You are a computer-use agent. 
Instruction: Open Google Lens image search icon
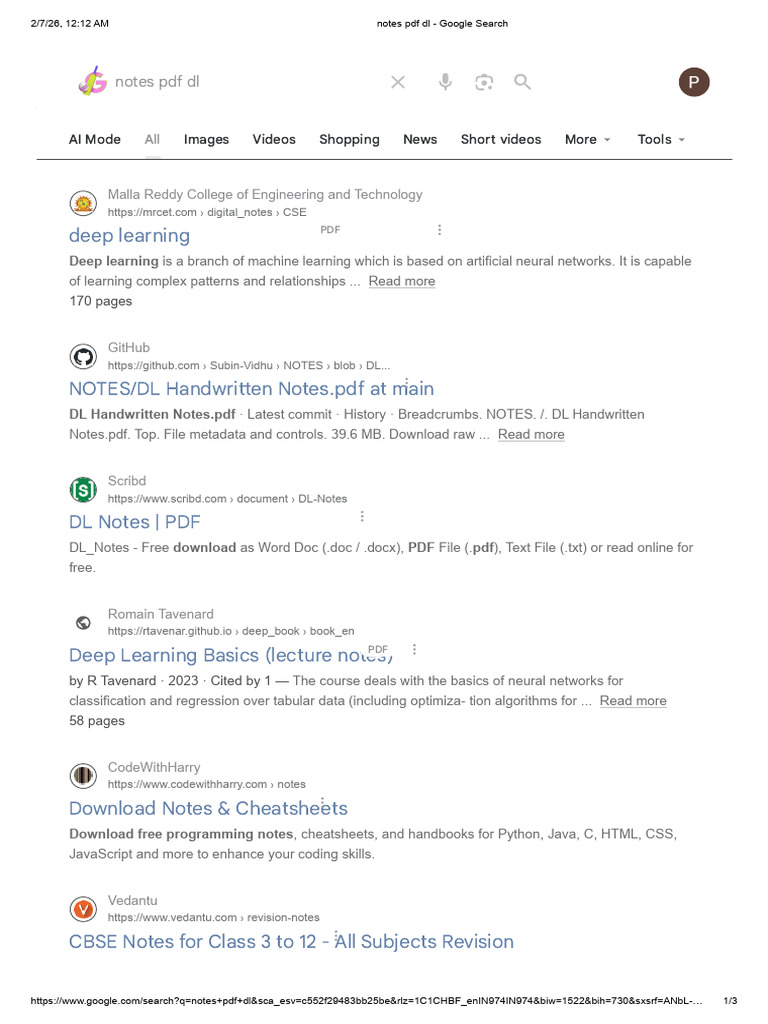coord(484,82)
